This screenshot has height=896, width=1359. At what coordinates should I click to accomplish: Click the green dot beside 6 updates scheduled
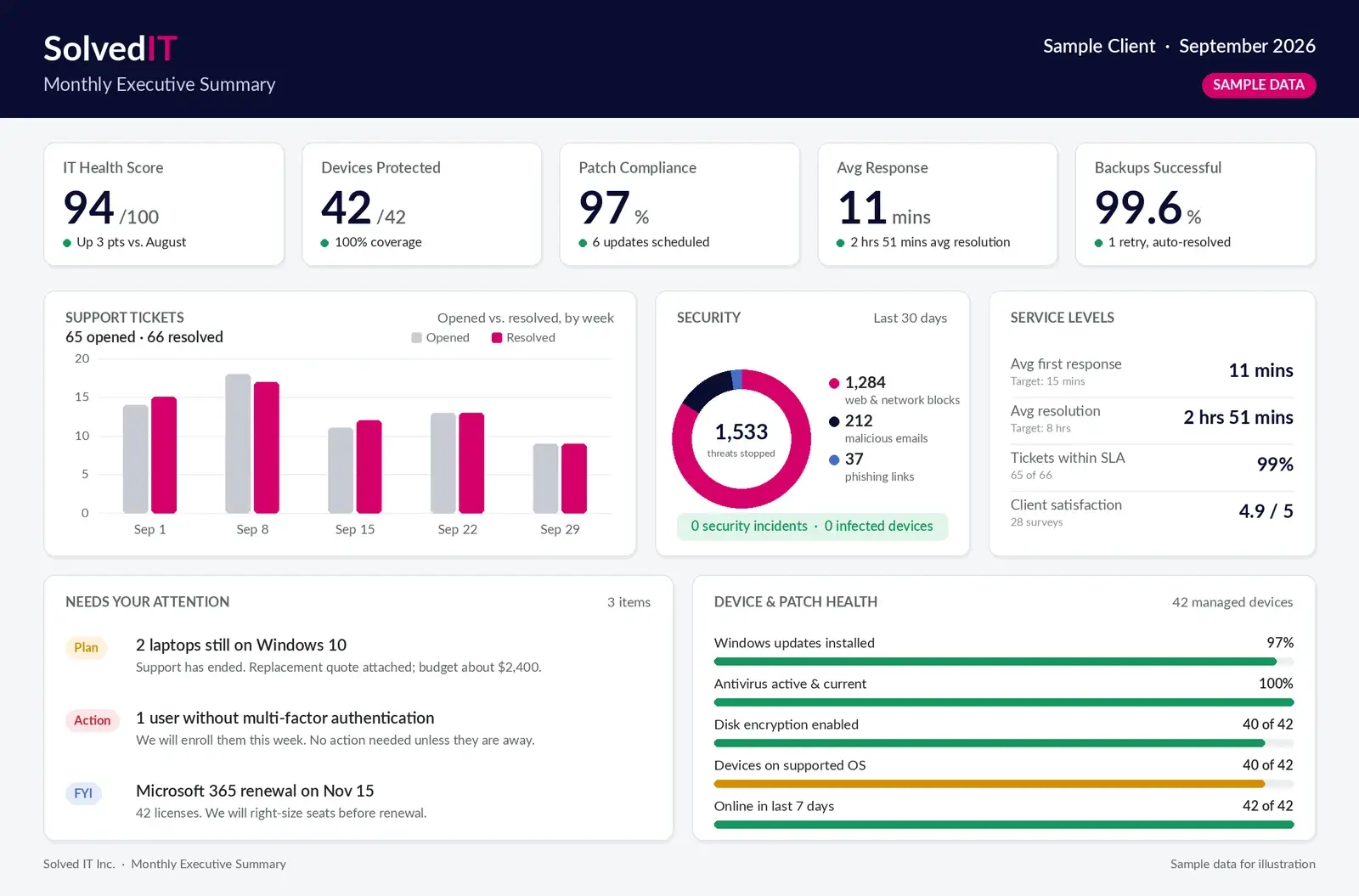click(583, 243)
